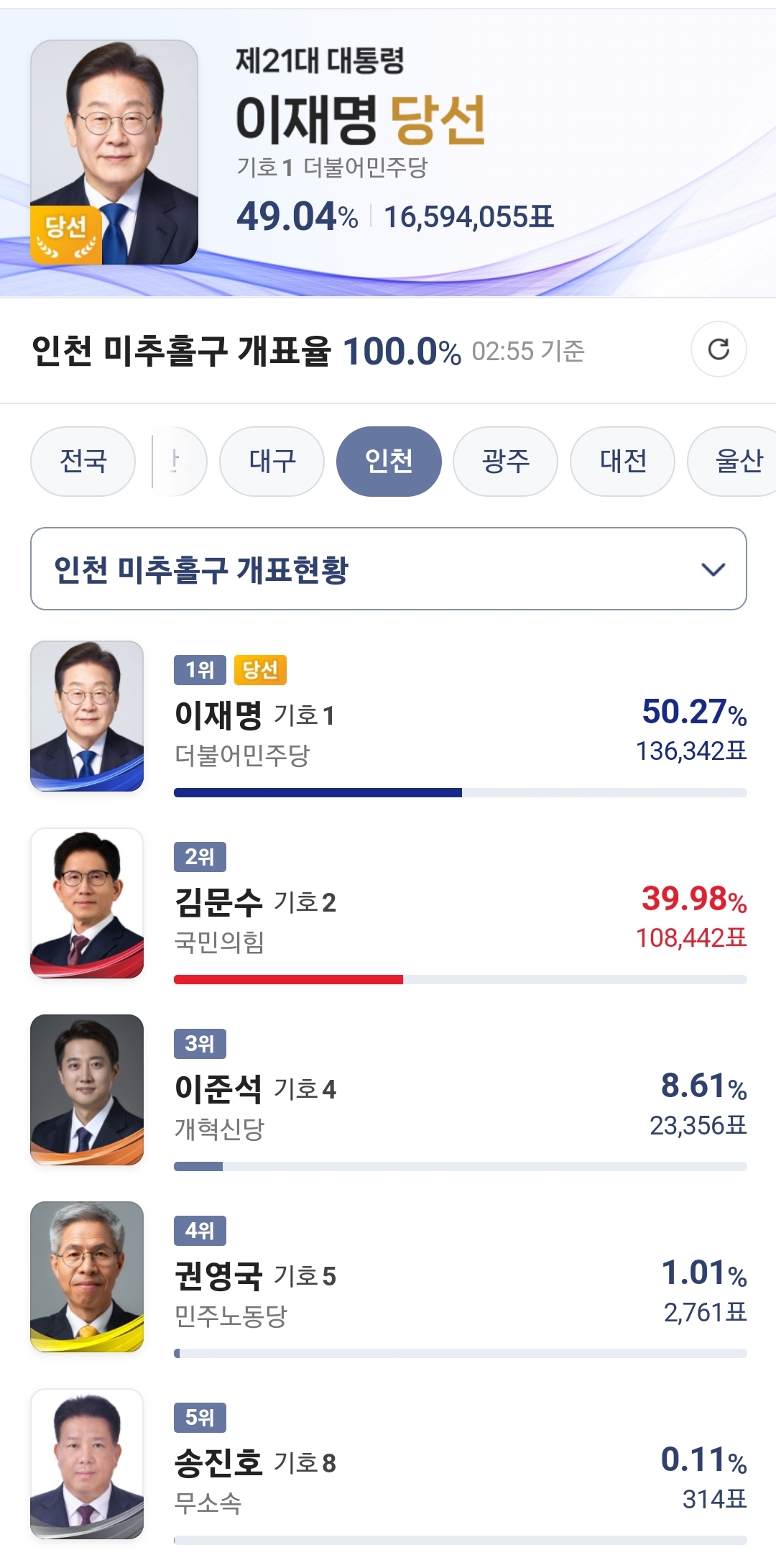Click the blue vote progress bar for 이재명
The image size is (776, 1568).
coord(318,792)
